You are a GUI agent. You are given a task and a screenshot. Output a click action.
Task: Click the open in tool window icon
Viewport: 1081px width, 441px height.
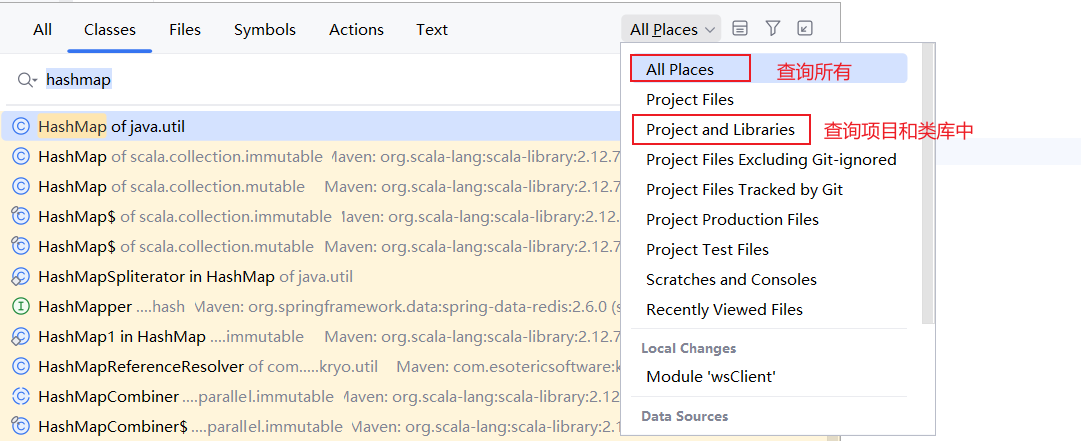point(805,29)
